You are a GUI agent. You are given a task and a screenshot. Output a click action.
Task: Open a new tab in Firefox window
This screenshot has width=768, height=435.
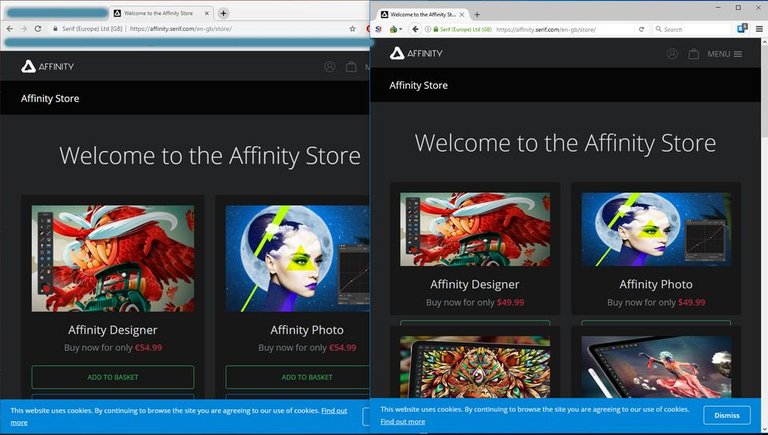[477, 15]
